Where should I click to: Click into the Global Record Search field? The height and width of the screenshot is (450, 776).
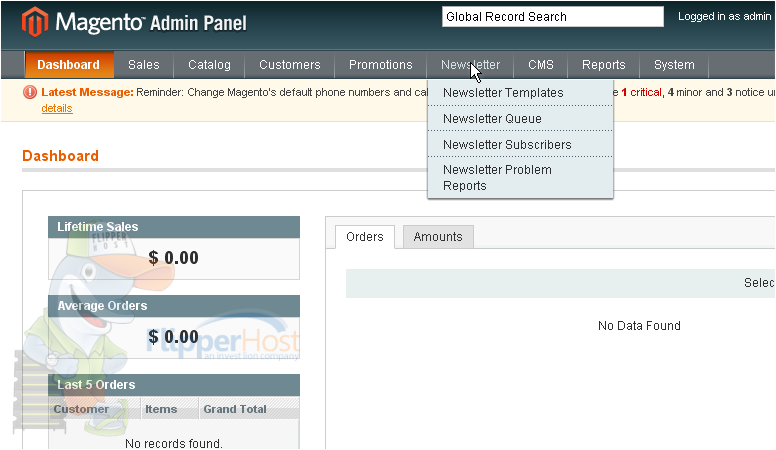(552, 17)
